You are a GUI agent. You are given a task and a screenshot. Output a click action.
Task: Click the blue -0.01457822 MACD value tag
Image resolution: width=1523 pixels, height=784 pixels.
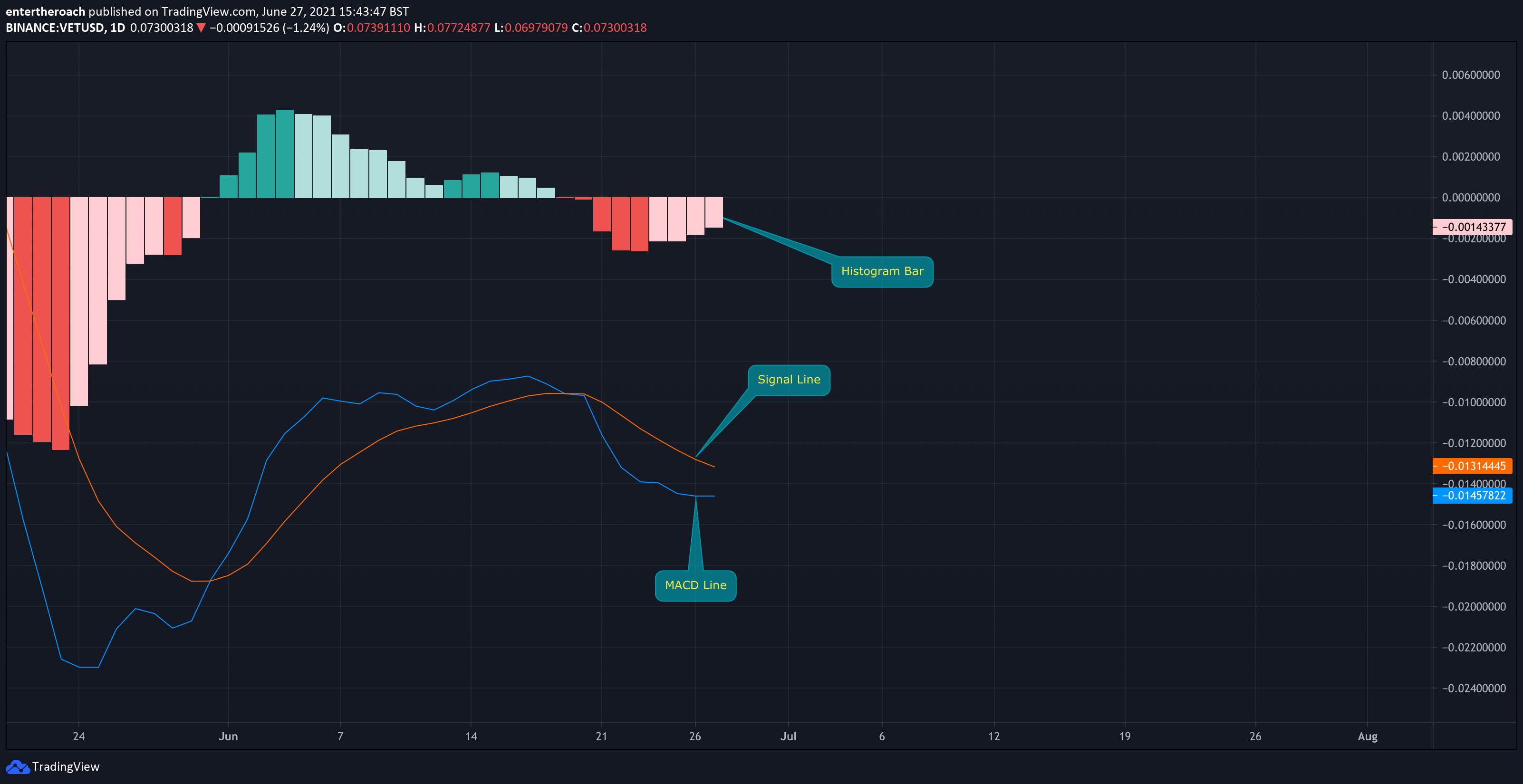tap(1472, 496)
